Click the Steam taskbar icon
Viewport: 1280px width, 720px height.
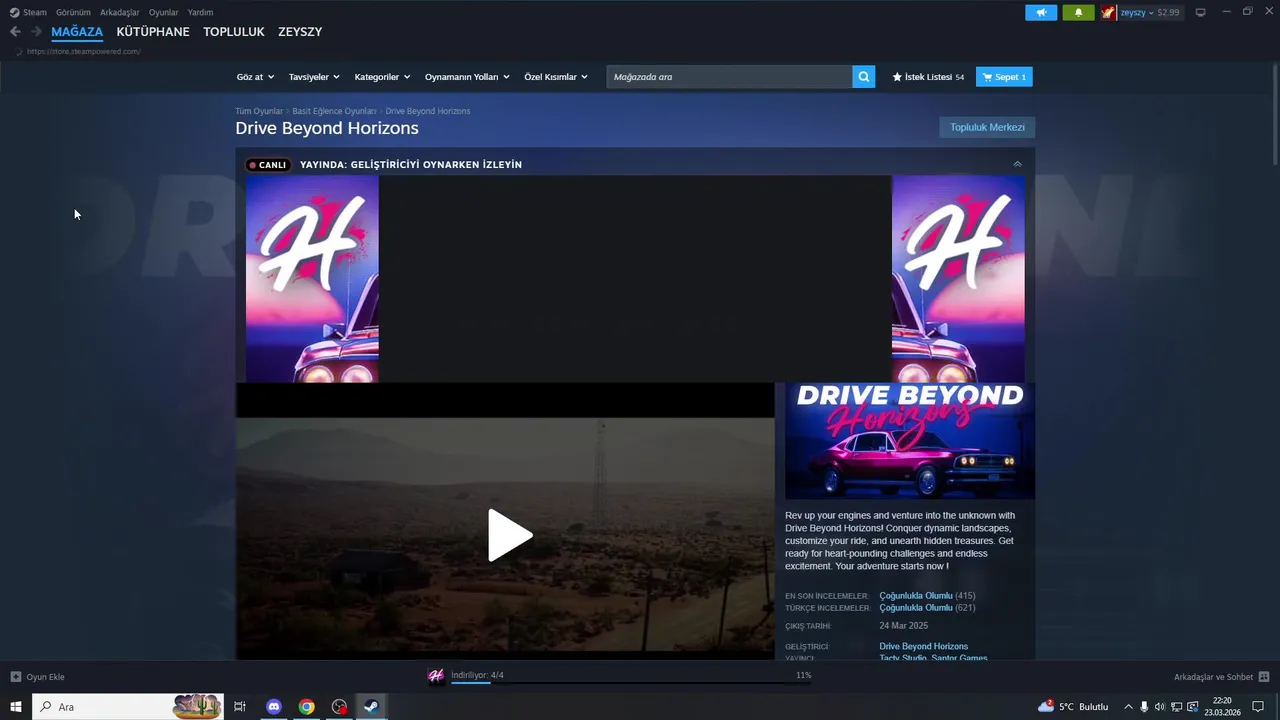click(371, 707)
